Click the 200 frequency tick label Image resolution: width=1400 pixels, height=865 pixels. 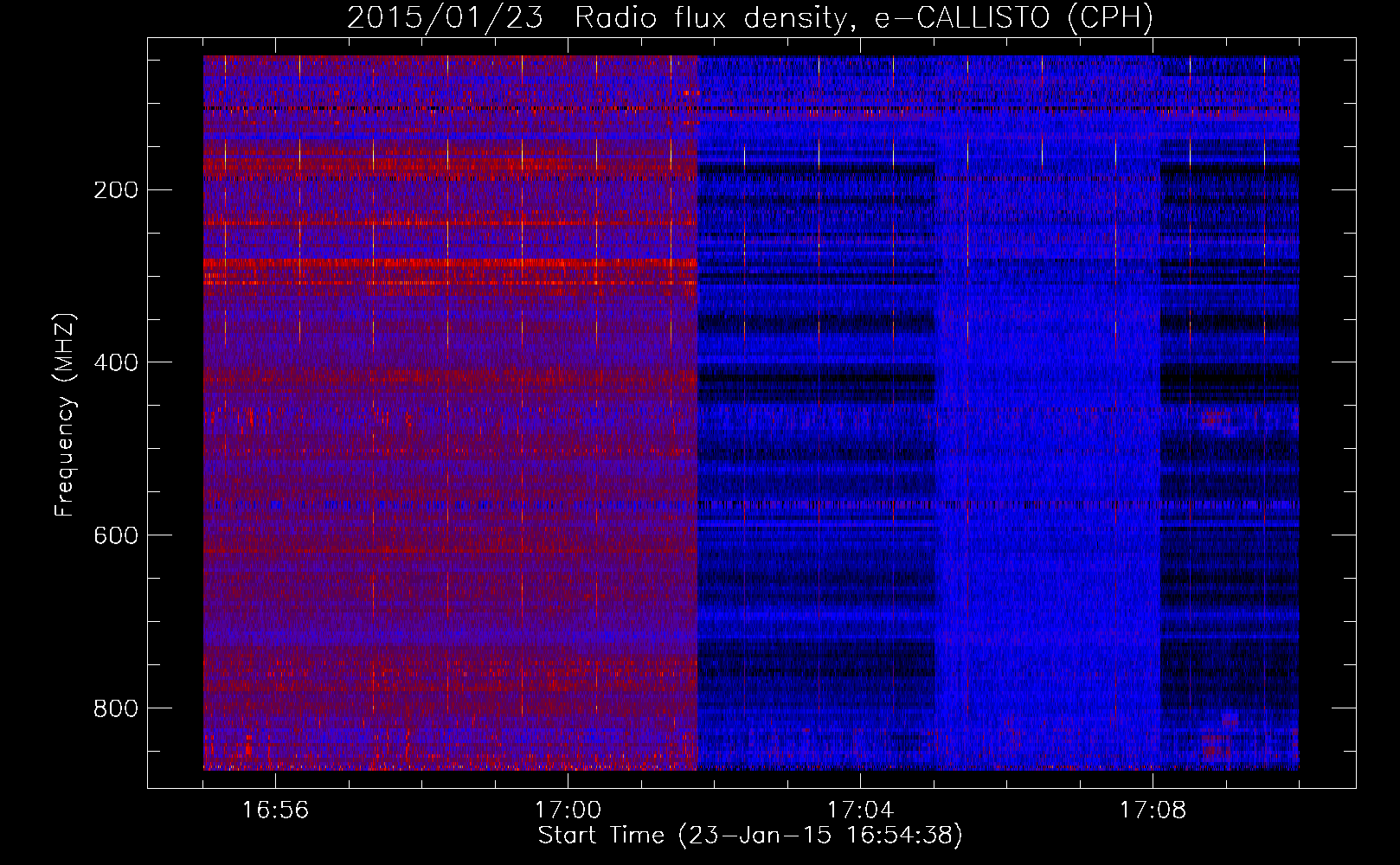click(x=115, y=190)
